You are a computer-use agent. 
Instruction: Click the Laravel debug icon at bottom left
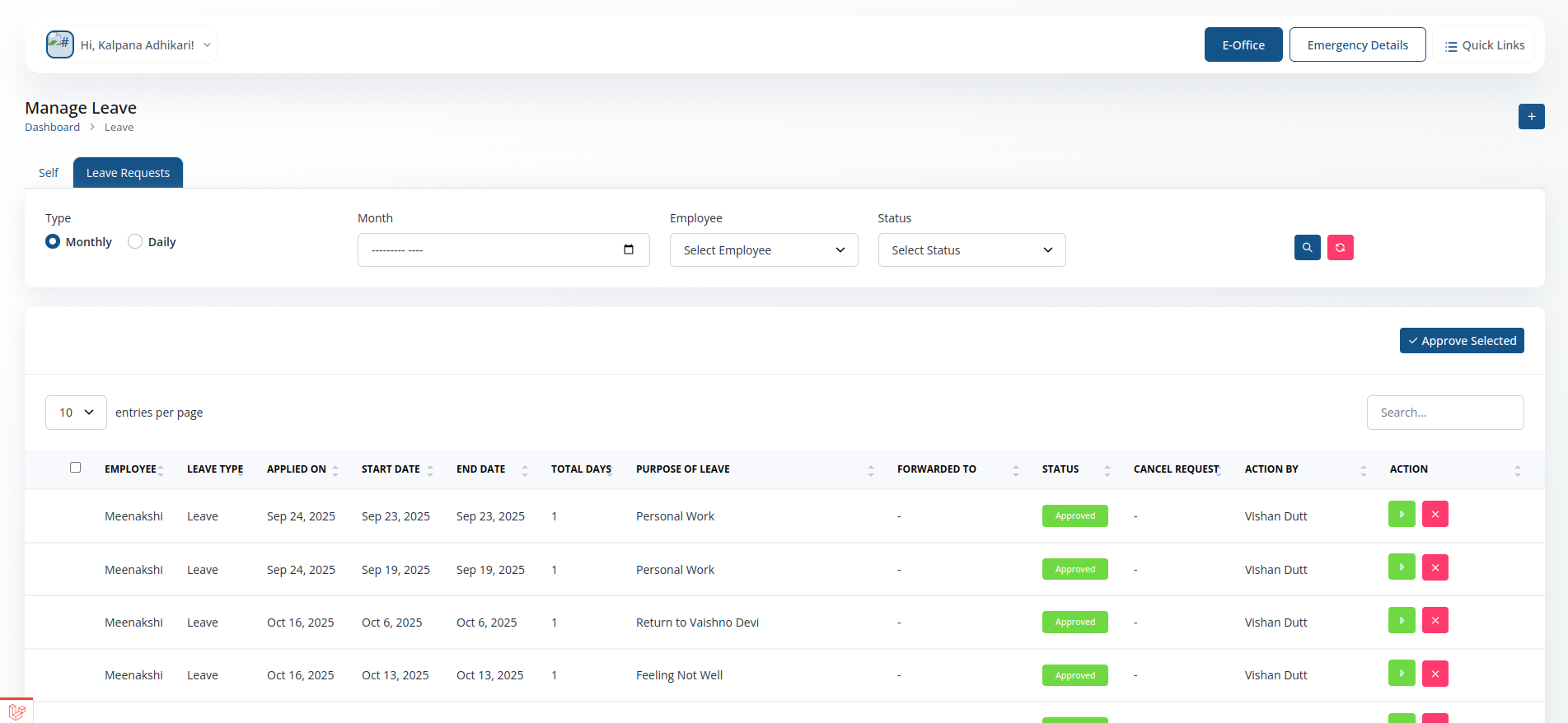pos(16,711)
